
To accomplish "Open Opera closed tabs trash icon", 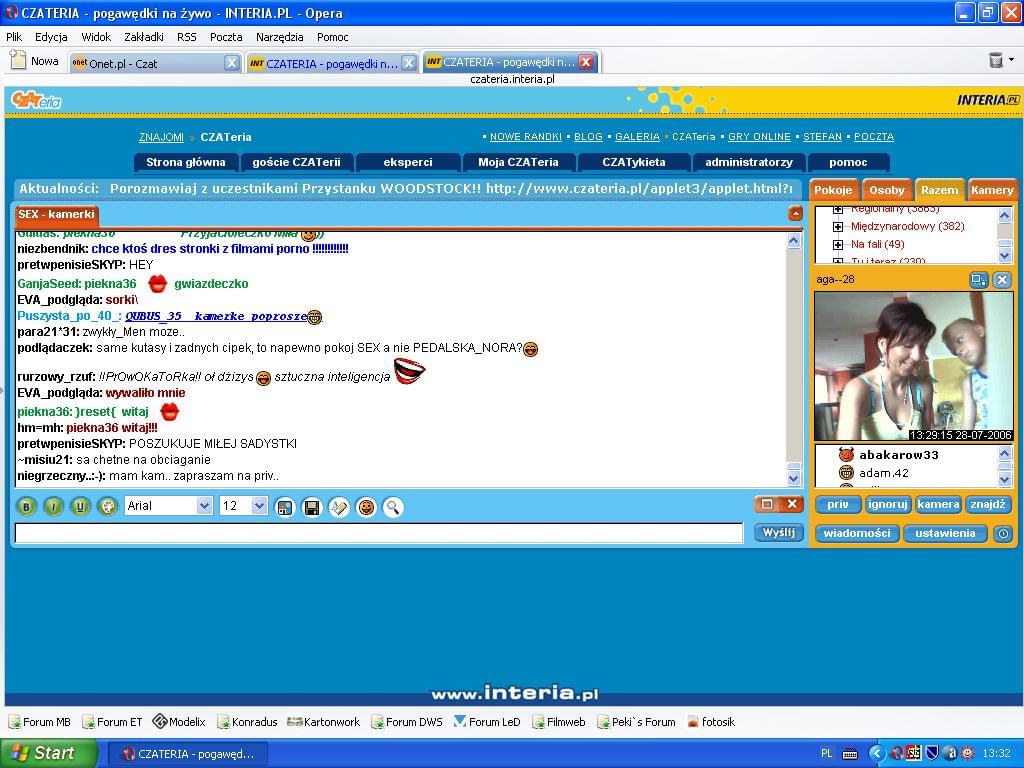I will (995, 60).
